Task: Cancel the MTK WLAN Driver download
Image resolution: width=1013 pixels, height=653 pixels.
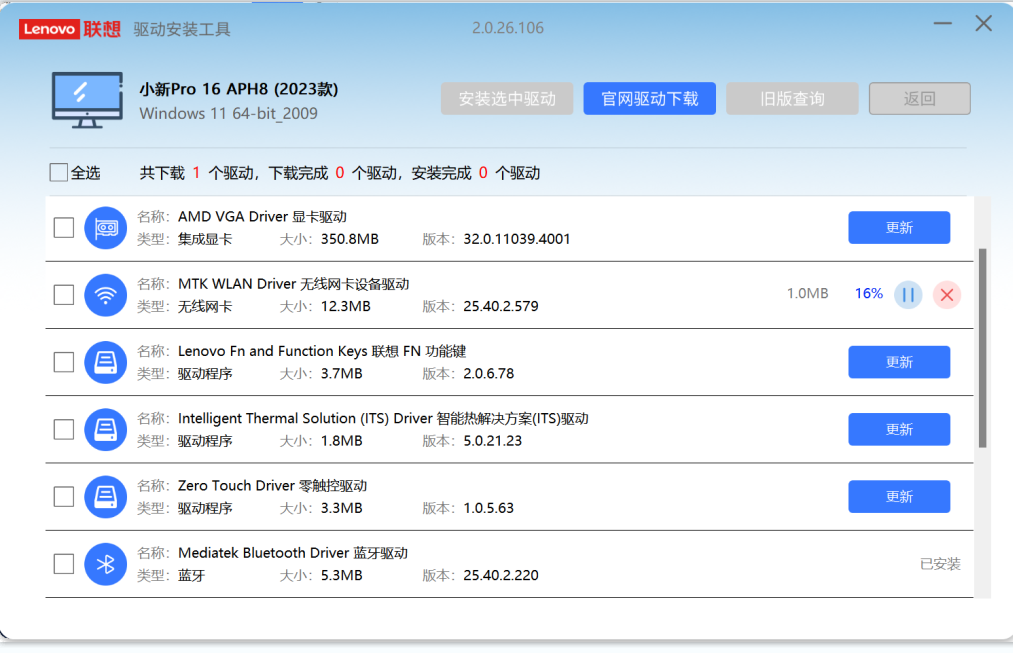Action: click(947, 295)
